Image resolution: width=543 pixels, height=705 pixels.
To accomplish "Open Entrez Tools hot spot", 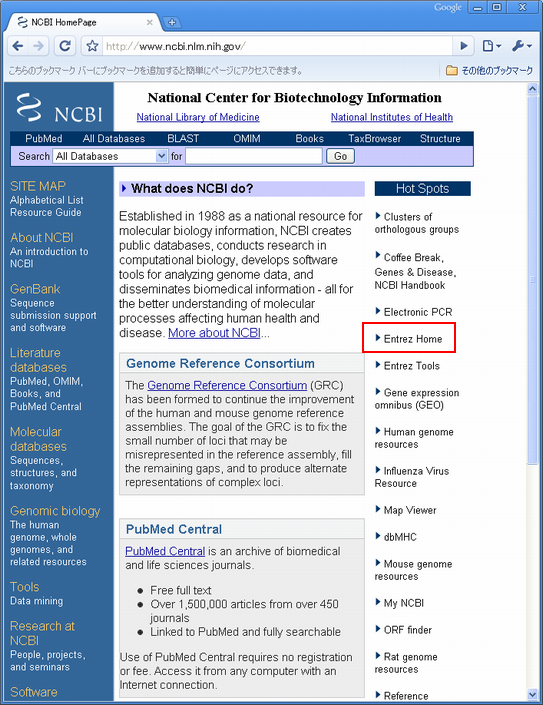I will coord(411,366).
